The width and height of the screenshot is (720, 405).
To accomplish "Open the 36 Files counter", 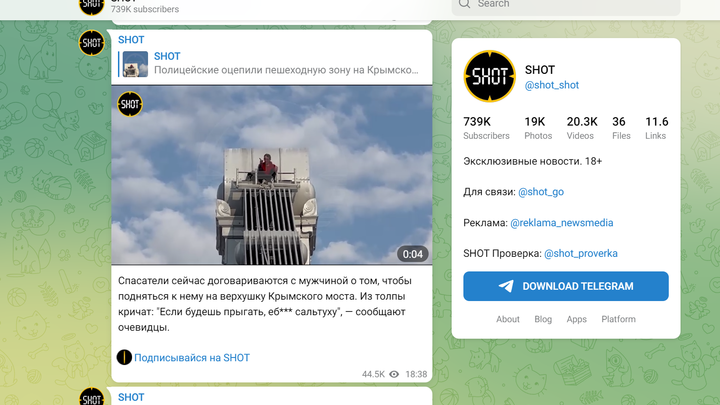I will pyautogui.click(x=621, y=128).
